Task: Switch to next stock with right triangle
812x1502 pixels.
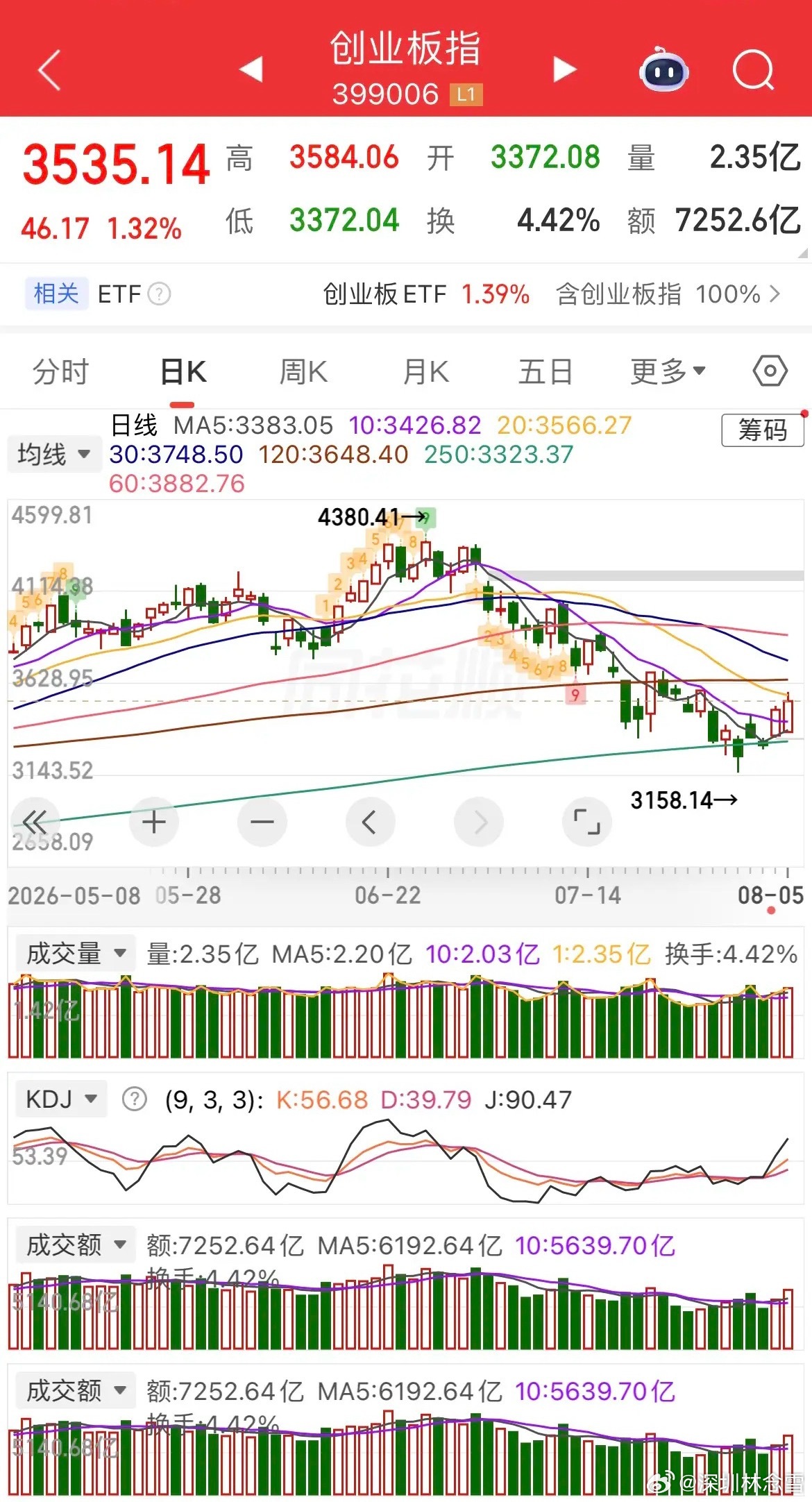Action: (564, 69)
